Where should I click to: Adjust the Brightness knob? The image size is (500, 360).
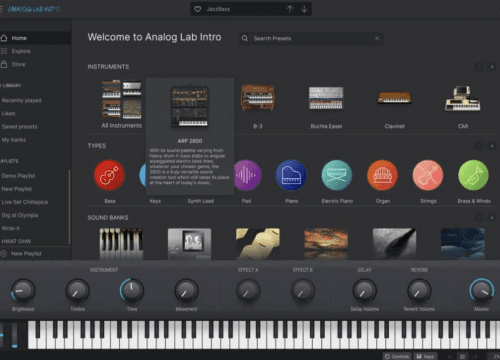(23, 290)
